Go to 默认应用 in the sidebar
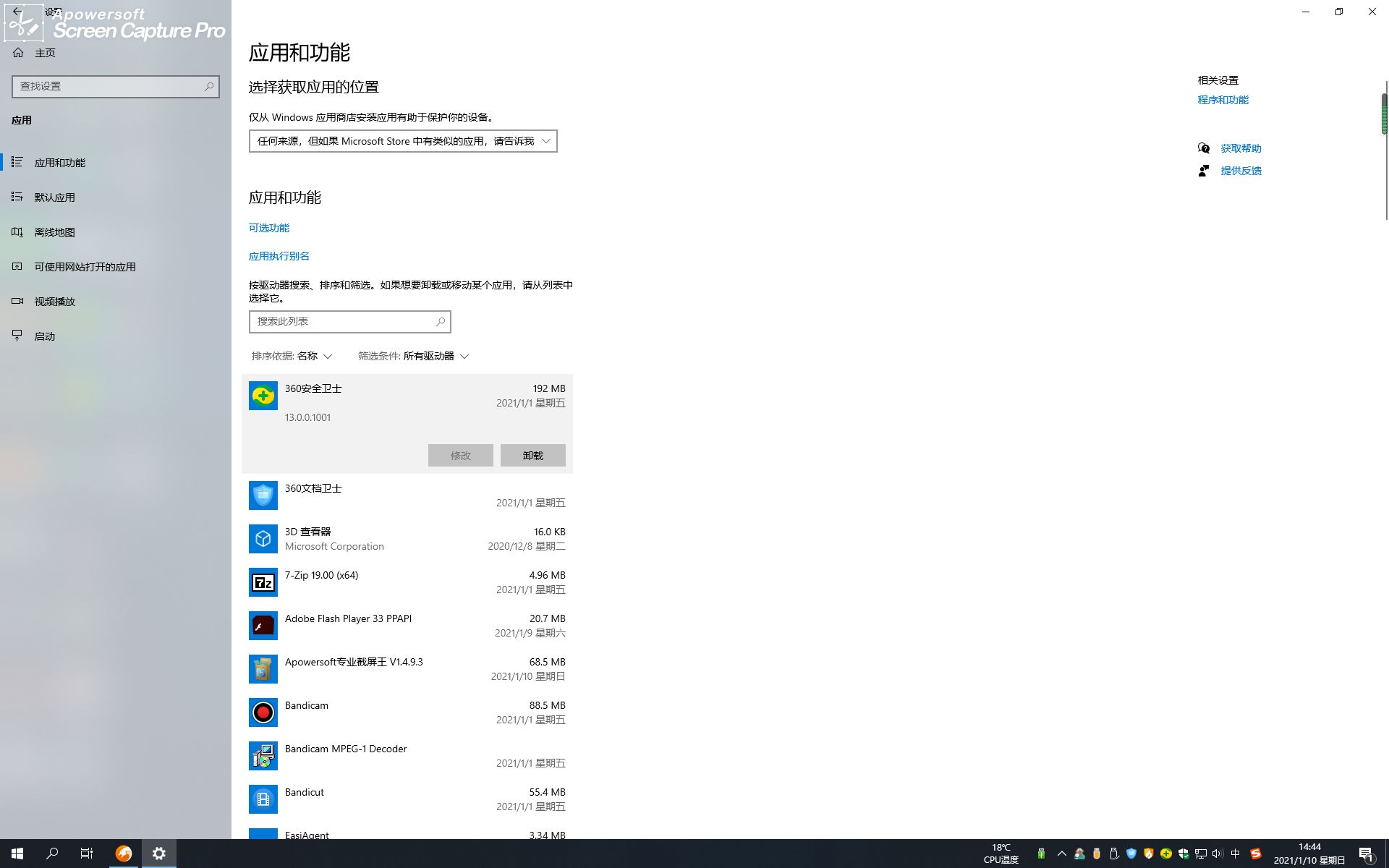 point(55,197)
